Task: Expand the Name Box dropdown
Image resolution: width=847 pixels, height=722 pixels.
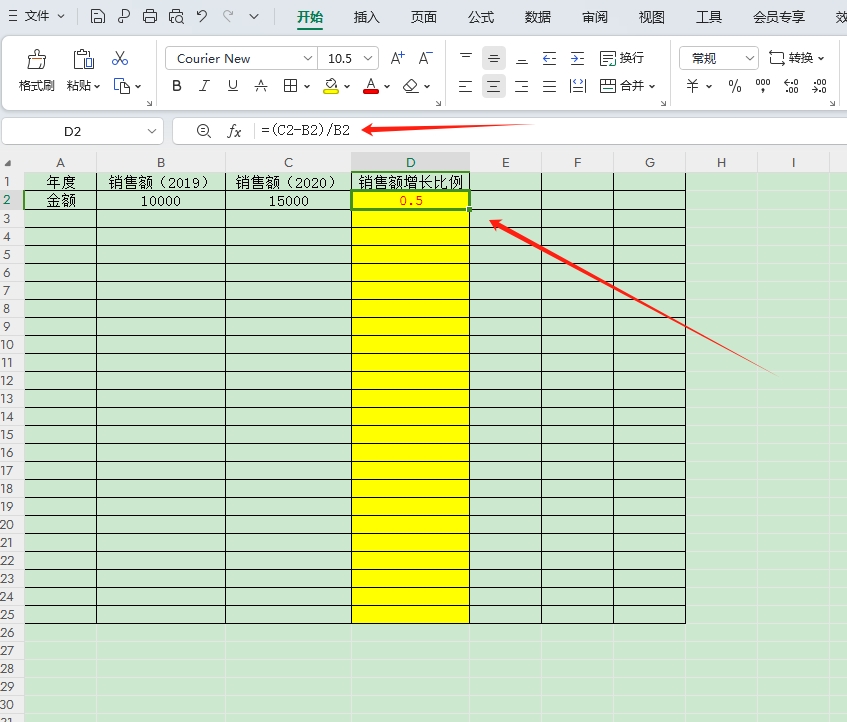Action: pos(152,131)
